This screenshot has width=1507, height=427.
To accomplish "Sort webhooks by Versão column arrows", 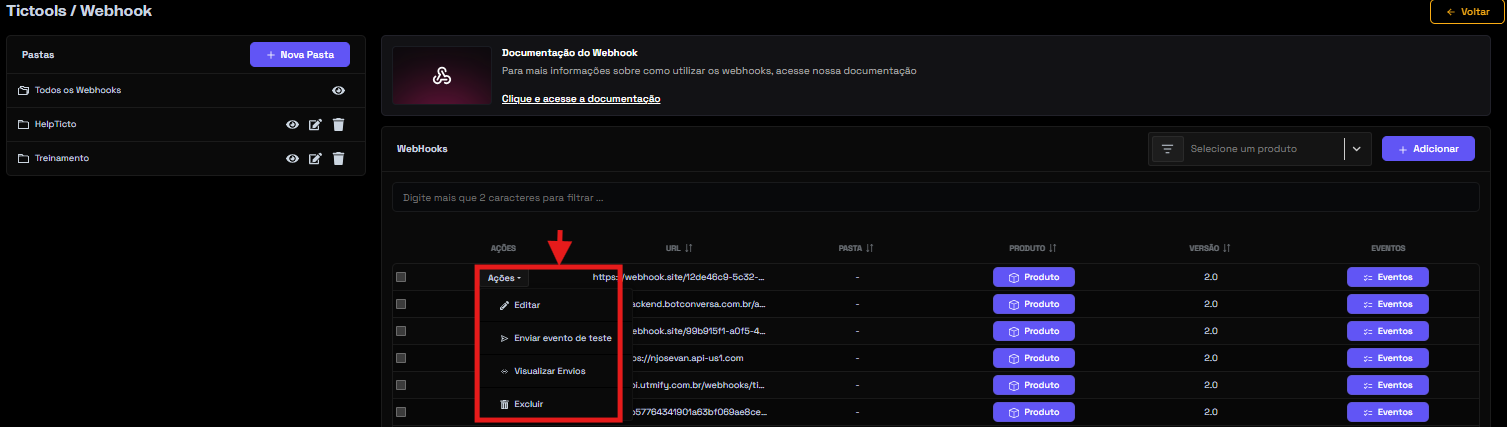I will (x=1225, y=248).
